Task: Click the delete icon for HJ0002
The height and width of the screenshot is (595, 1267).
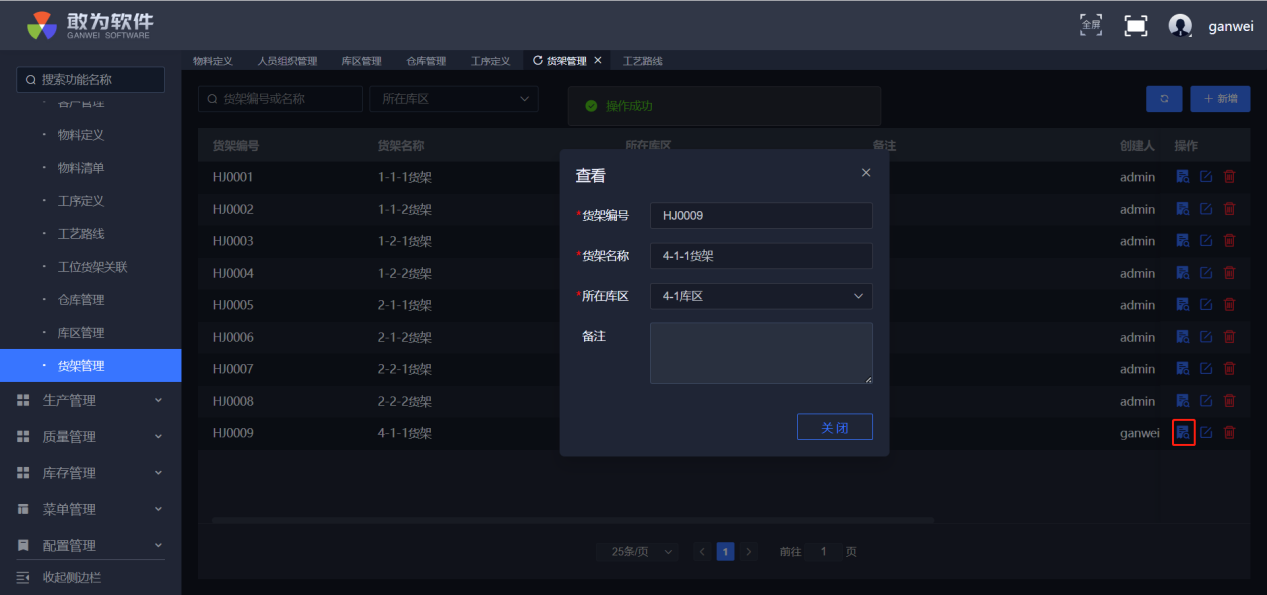Action: pos(1229,209)
